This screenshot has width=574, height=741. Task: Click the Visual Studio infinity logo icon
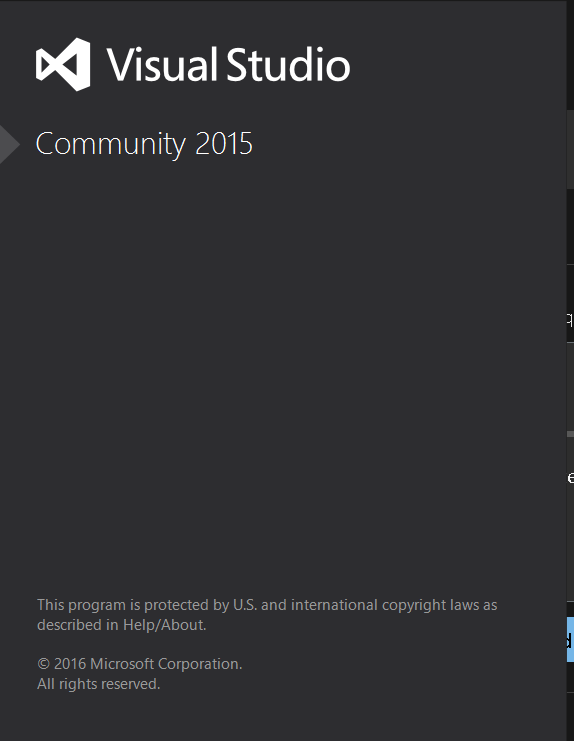[63, 64]
